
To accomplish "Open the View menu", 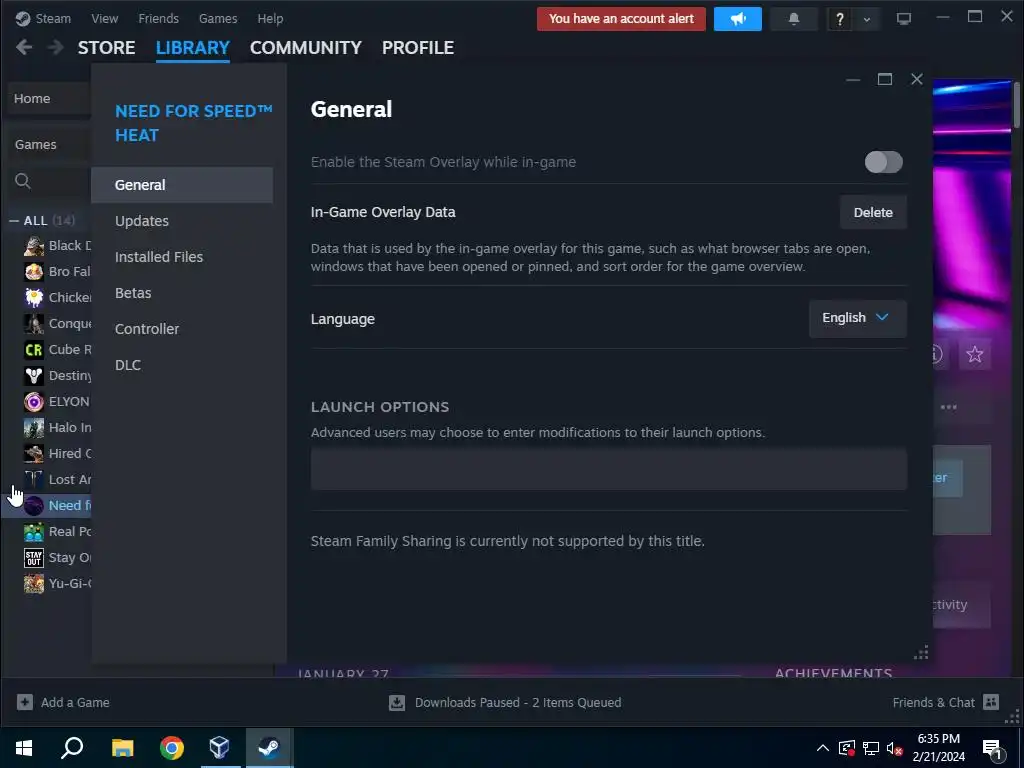I will 104,18.
